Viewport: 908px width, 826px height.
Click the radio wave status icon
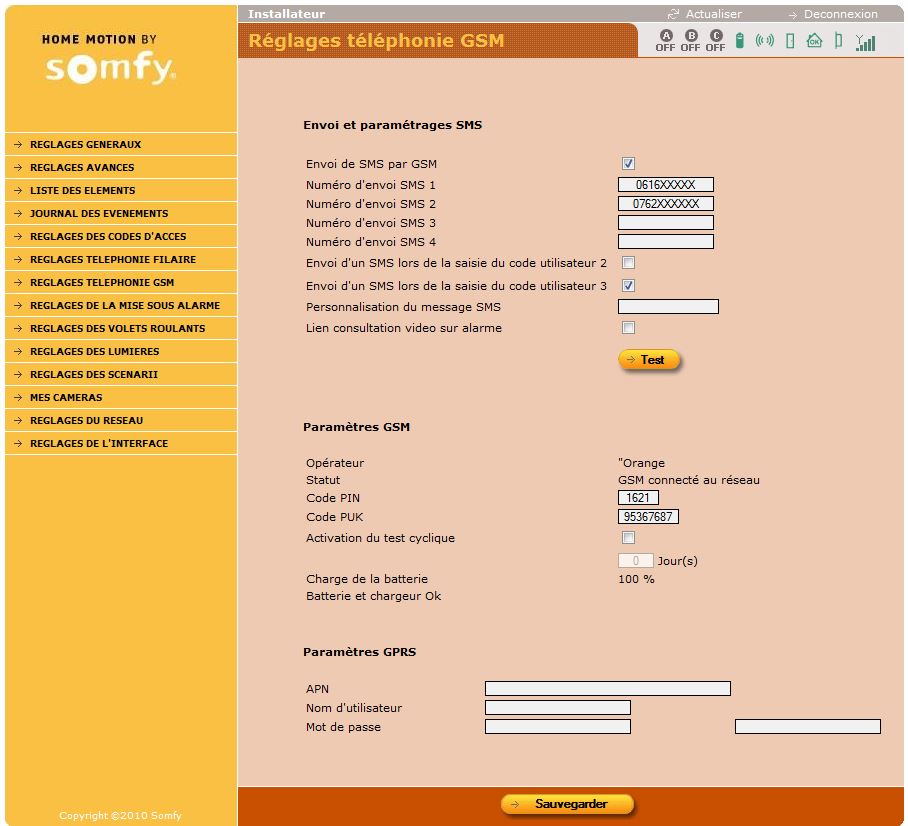point(765,42)
